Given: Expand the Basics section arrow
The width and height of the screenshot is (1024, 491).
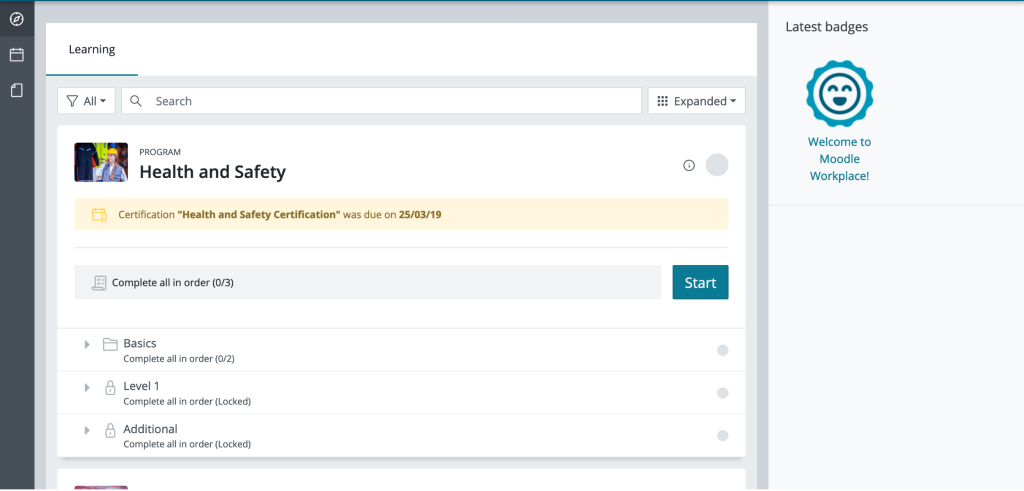Looking at the screenshot, I should click(87, 345).
